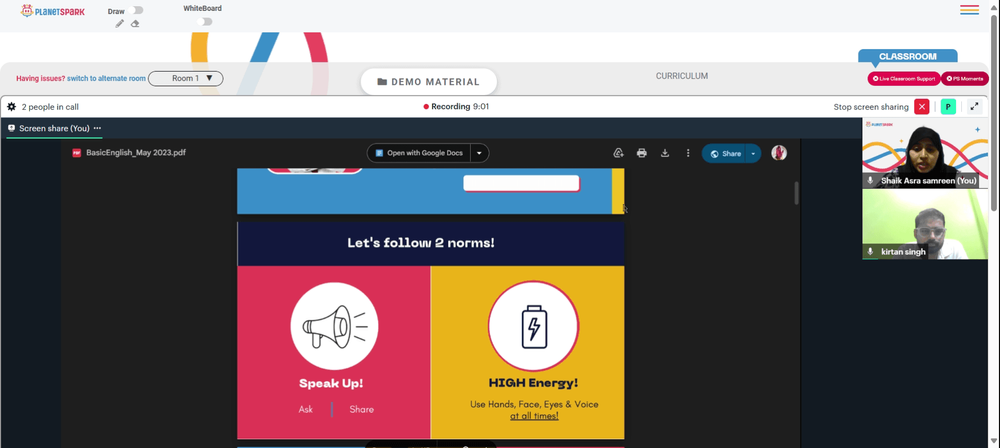
Task: Select the pencil drawing tool
Action: click(x=119, y=24)
